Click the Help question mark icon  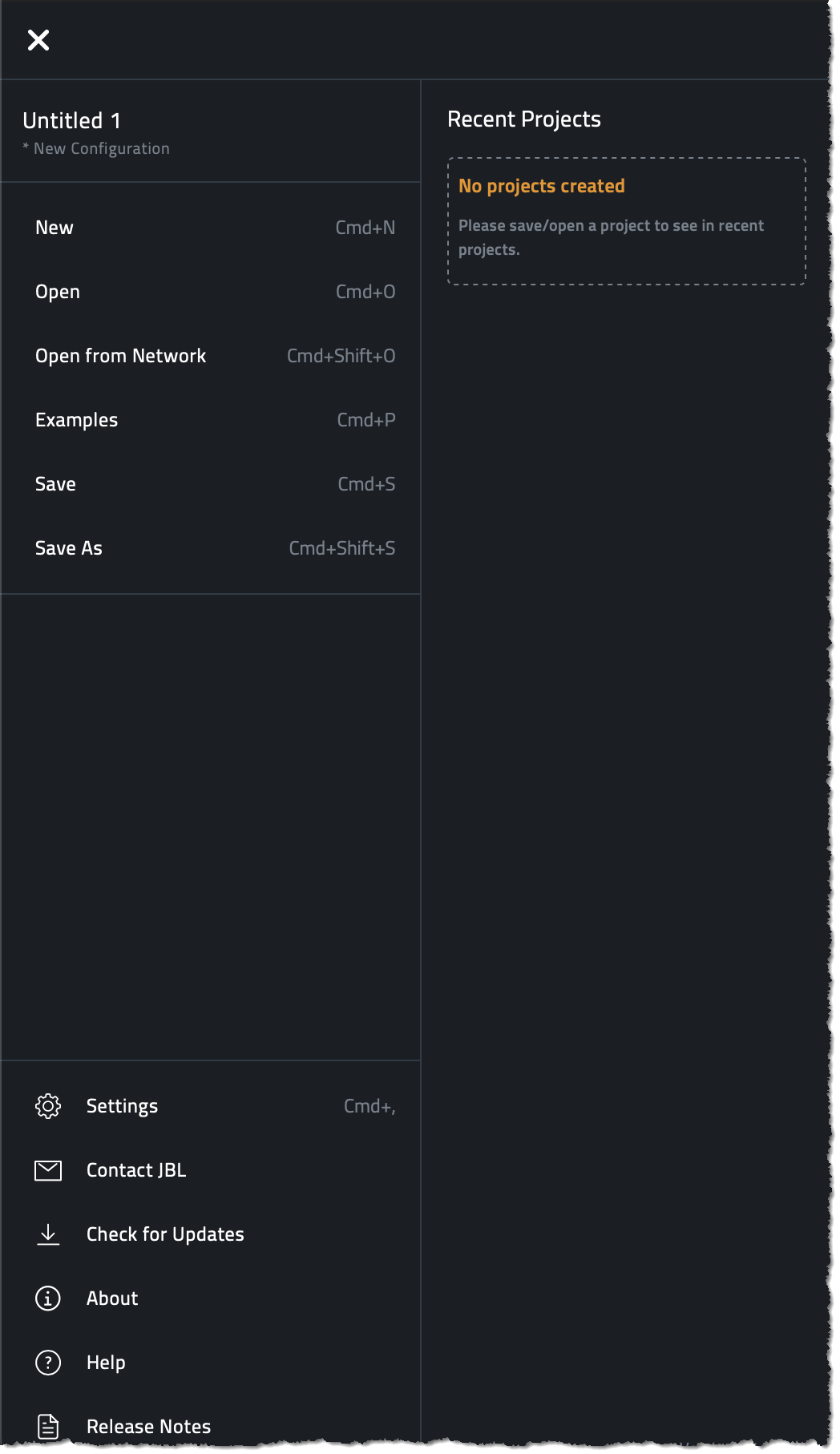coord(48,1363)
